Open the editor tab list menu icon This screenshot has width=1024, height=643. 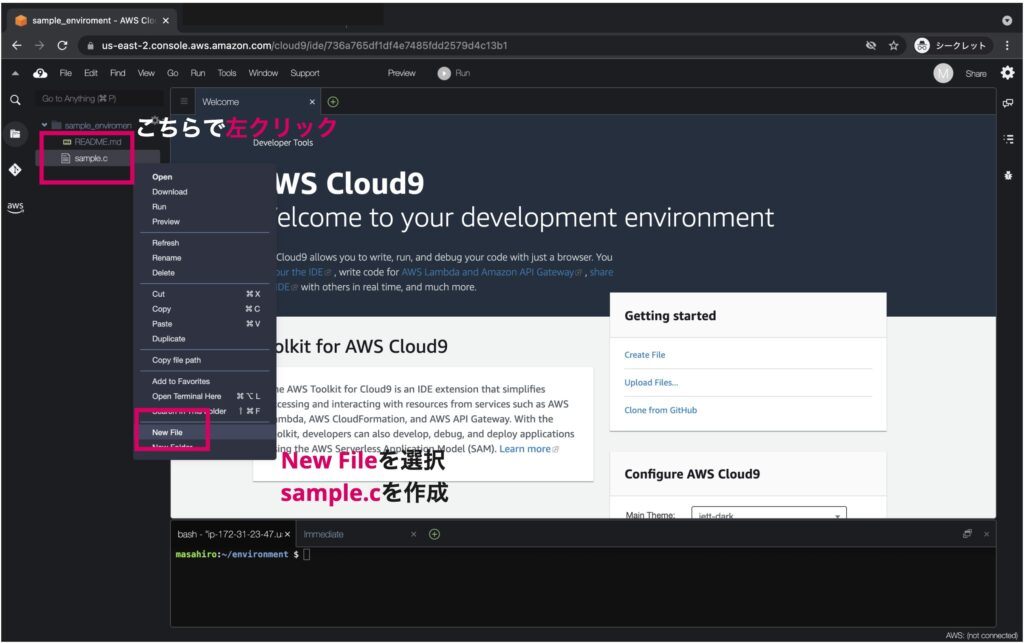(184, 101)
